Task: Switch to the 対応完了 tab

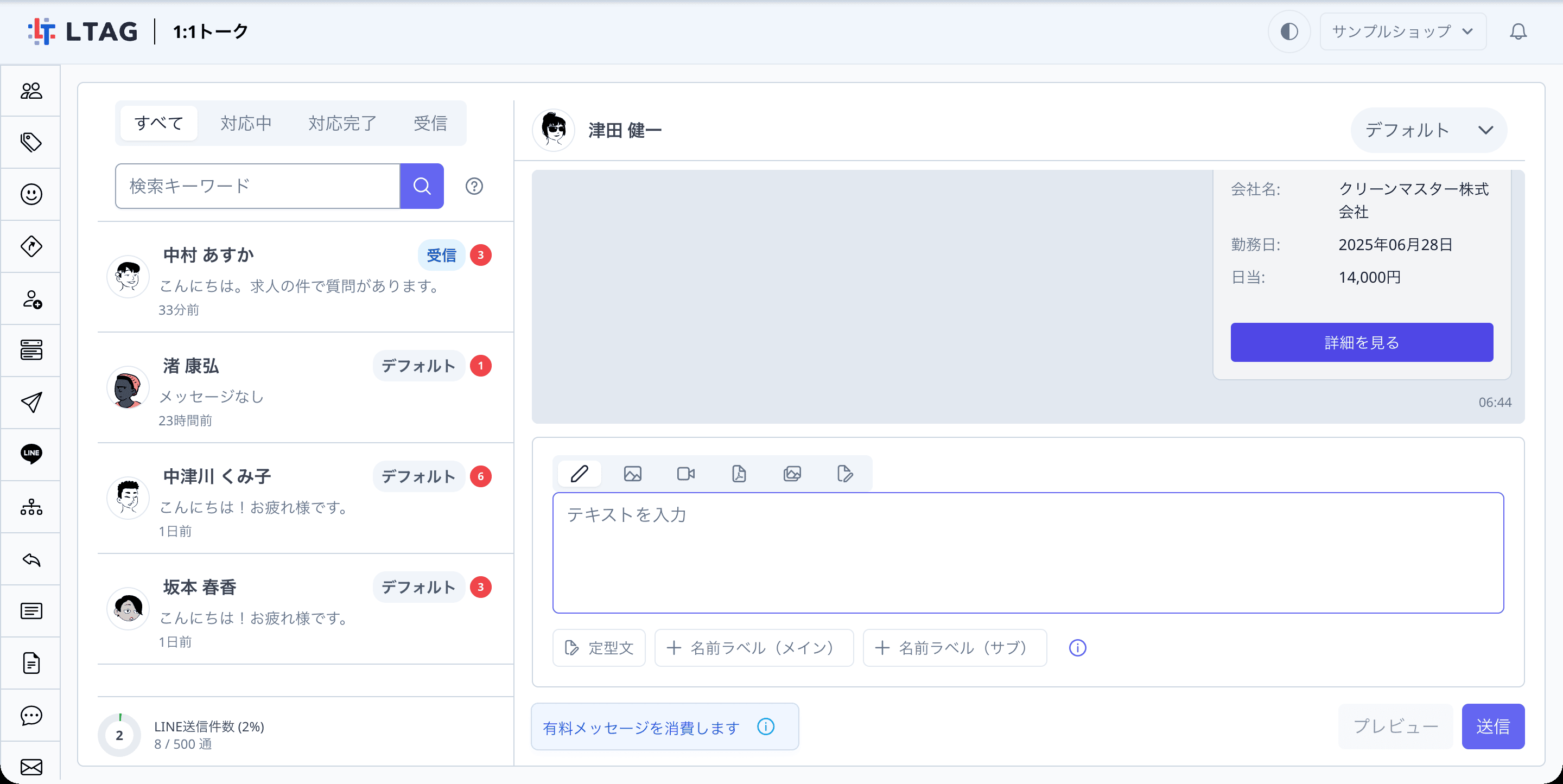Action: pyautogui.click(x=342, y=123)
